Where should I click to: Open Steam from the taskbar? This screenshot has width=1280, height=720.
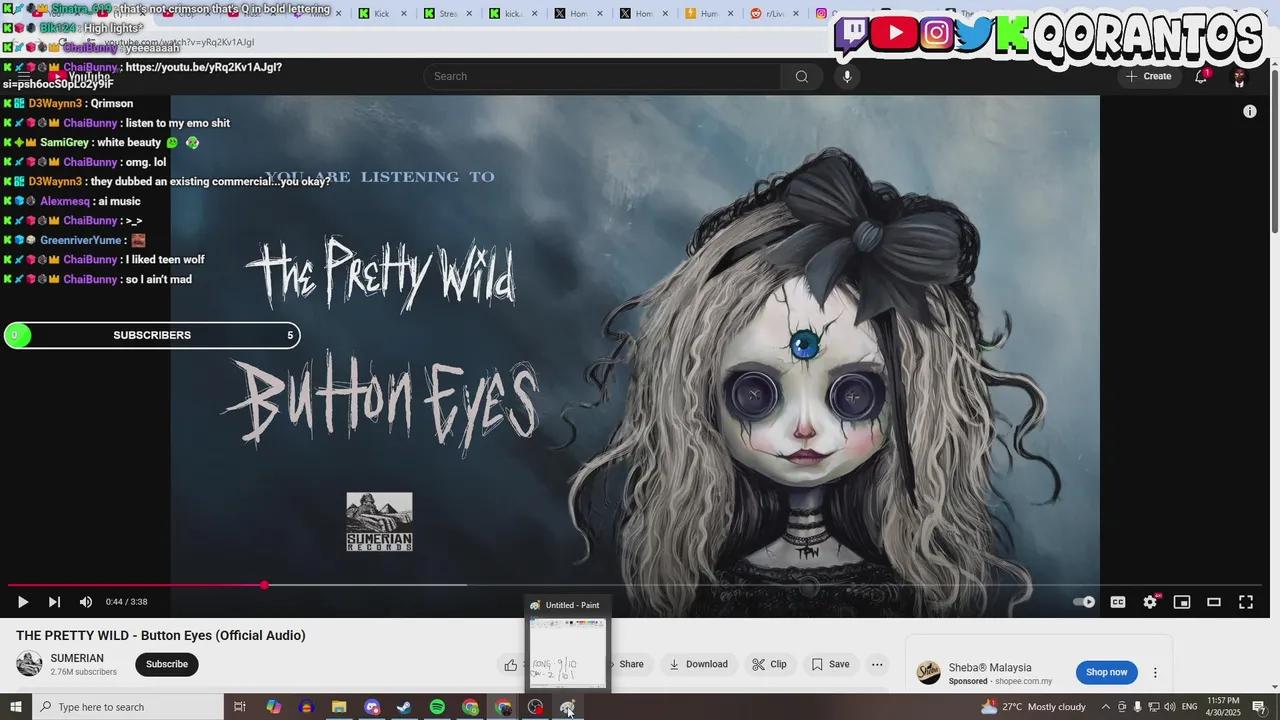404,707
